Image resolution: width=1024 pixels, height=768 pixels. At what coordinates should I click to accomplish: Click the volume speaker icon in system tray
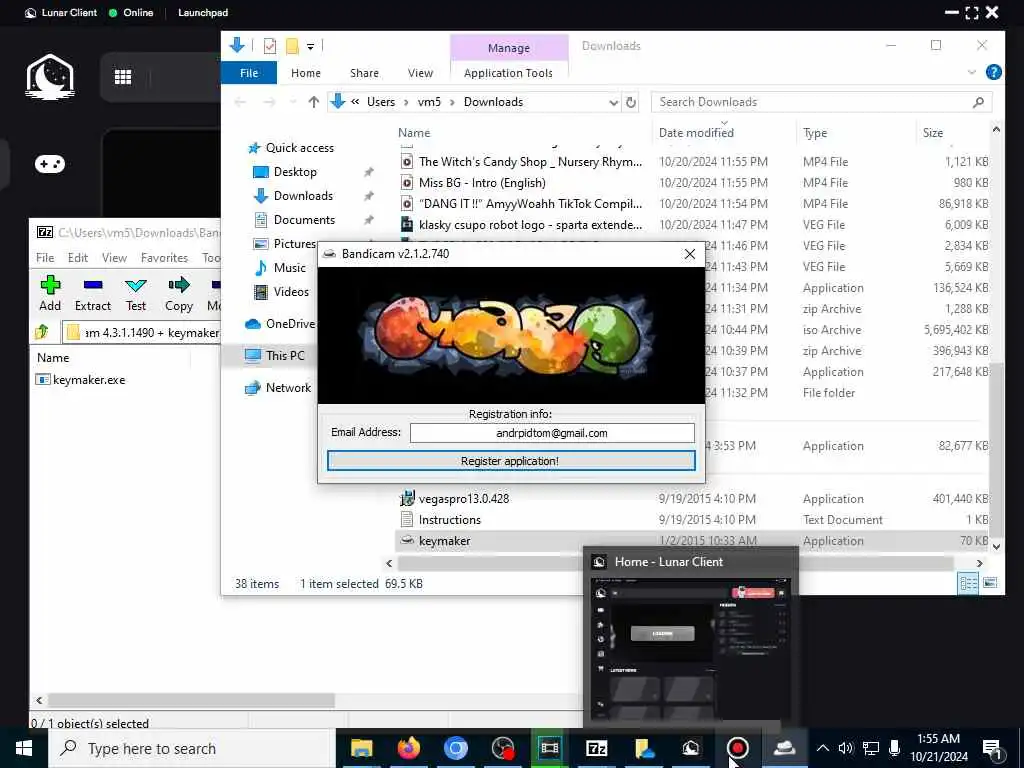846,748
